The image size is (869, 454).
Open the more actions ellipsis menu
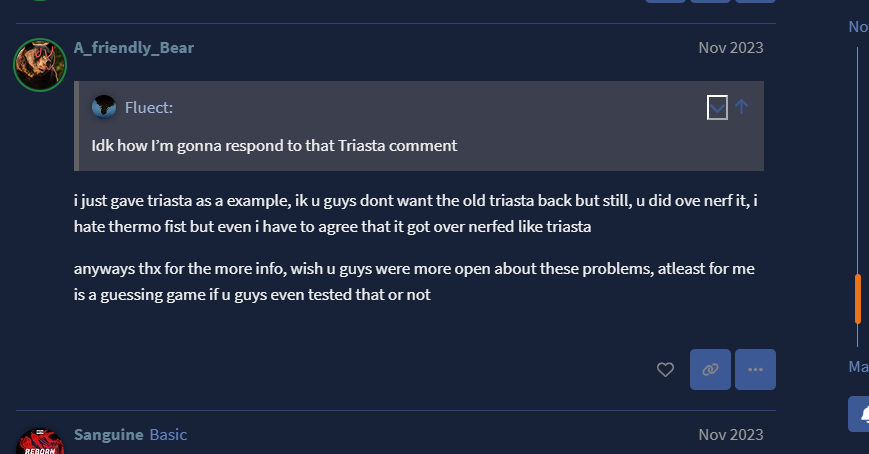(x=755, y=369)
